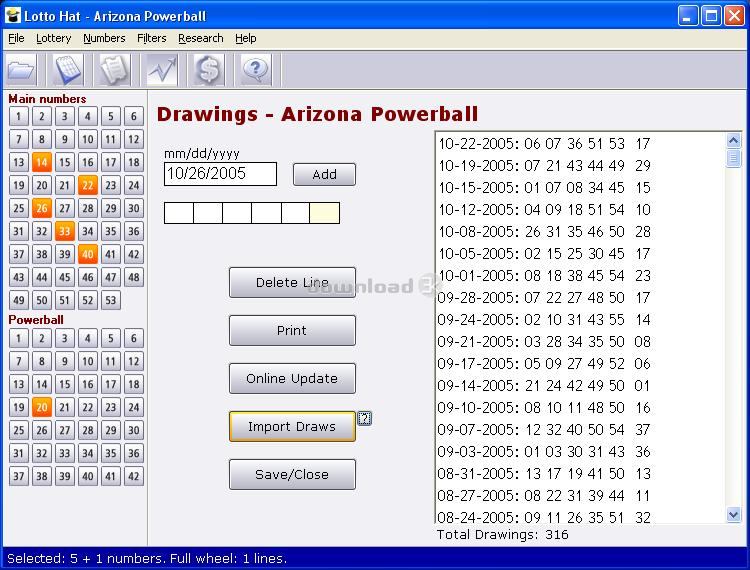The width and height of the screenshot is (750, 570).
Task: Select main number 43
Action: (x=19, y=277)
